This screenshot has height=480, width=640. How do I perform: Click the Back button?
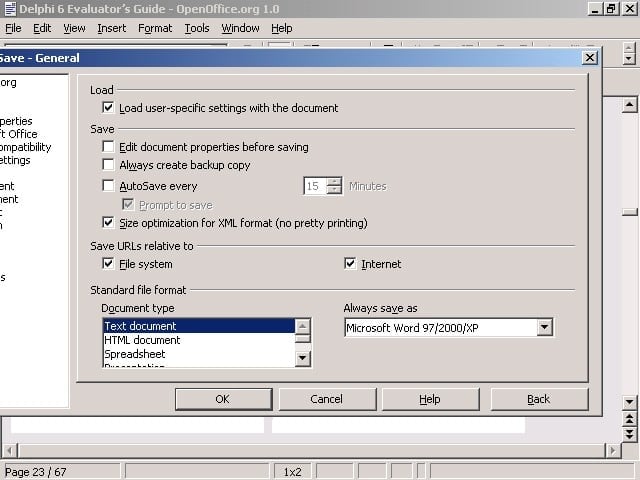(x=539, y=399)
